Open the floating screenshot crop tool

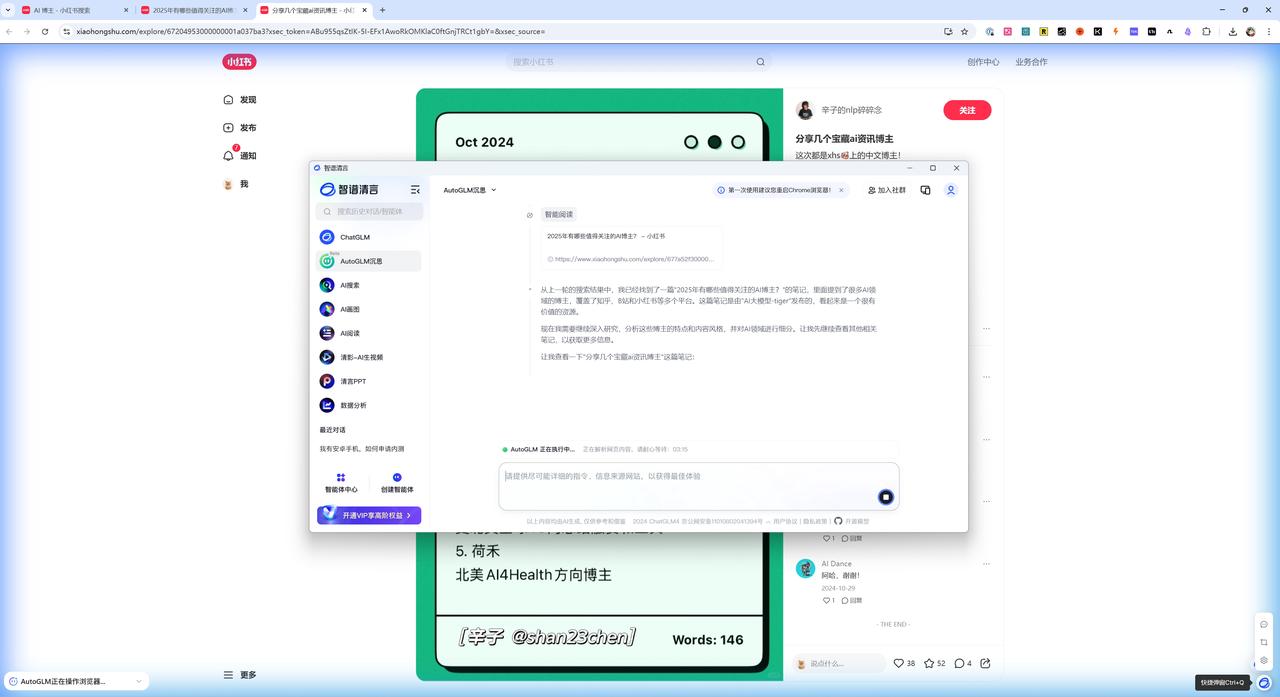1264,642
